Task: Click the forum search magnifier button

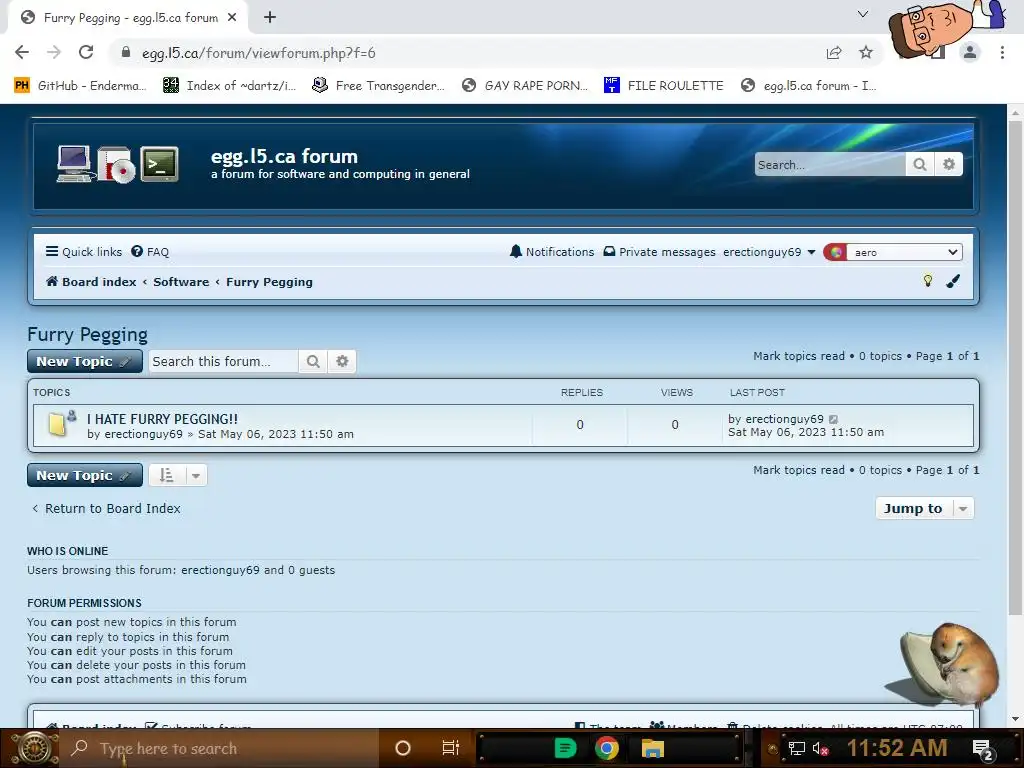Action: tap(313, 361)
